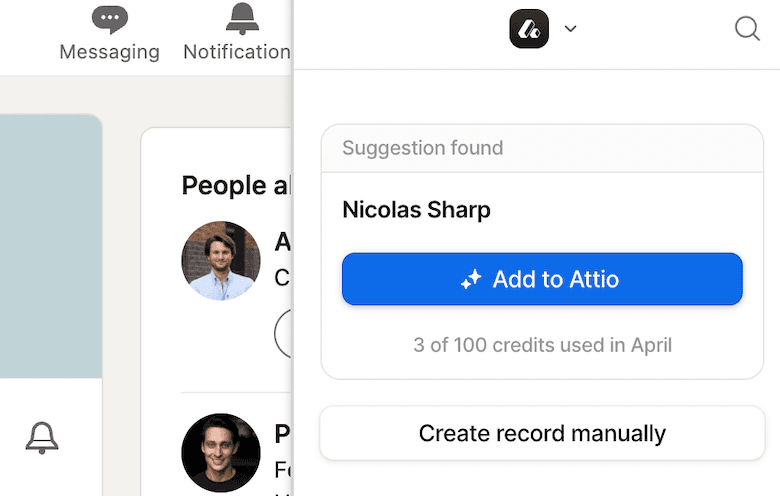Click the outlined button under first person
This screenshot has height=496, width=780.
point(283,334)
